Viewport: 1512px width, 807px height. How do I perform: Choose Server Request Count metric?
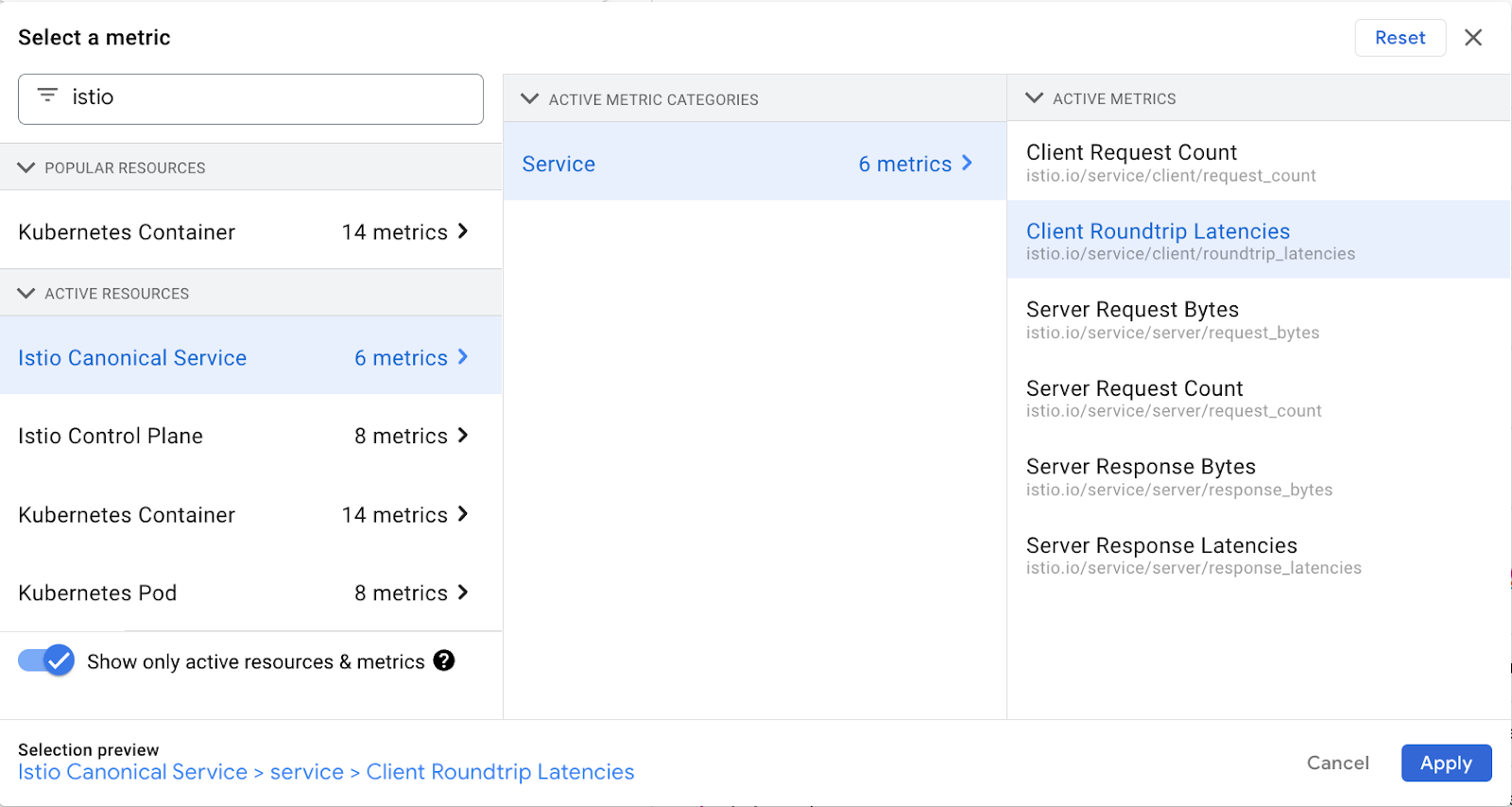pyautogui.click(x=1259, y=398)
